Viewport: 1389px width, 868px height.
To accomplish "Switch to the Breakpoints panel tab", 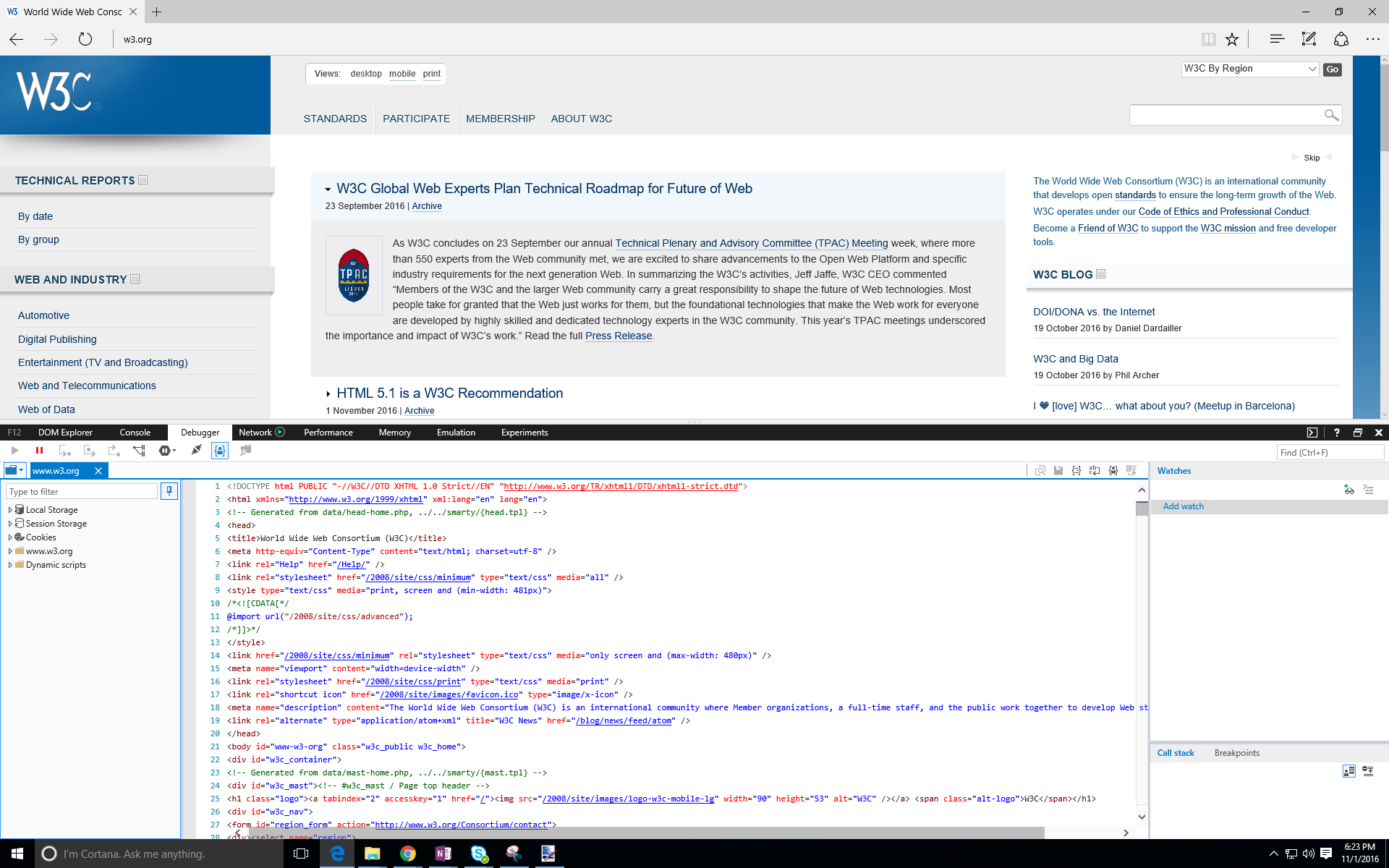I will coord(1237,753).
